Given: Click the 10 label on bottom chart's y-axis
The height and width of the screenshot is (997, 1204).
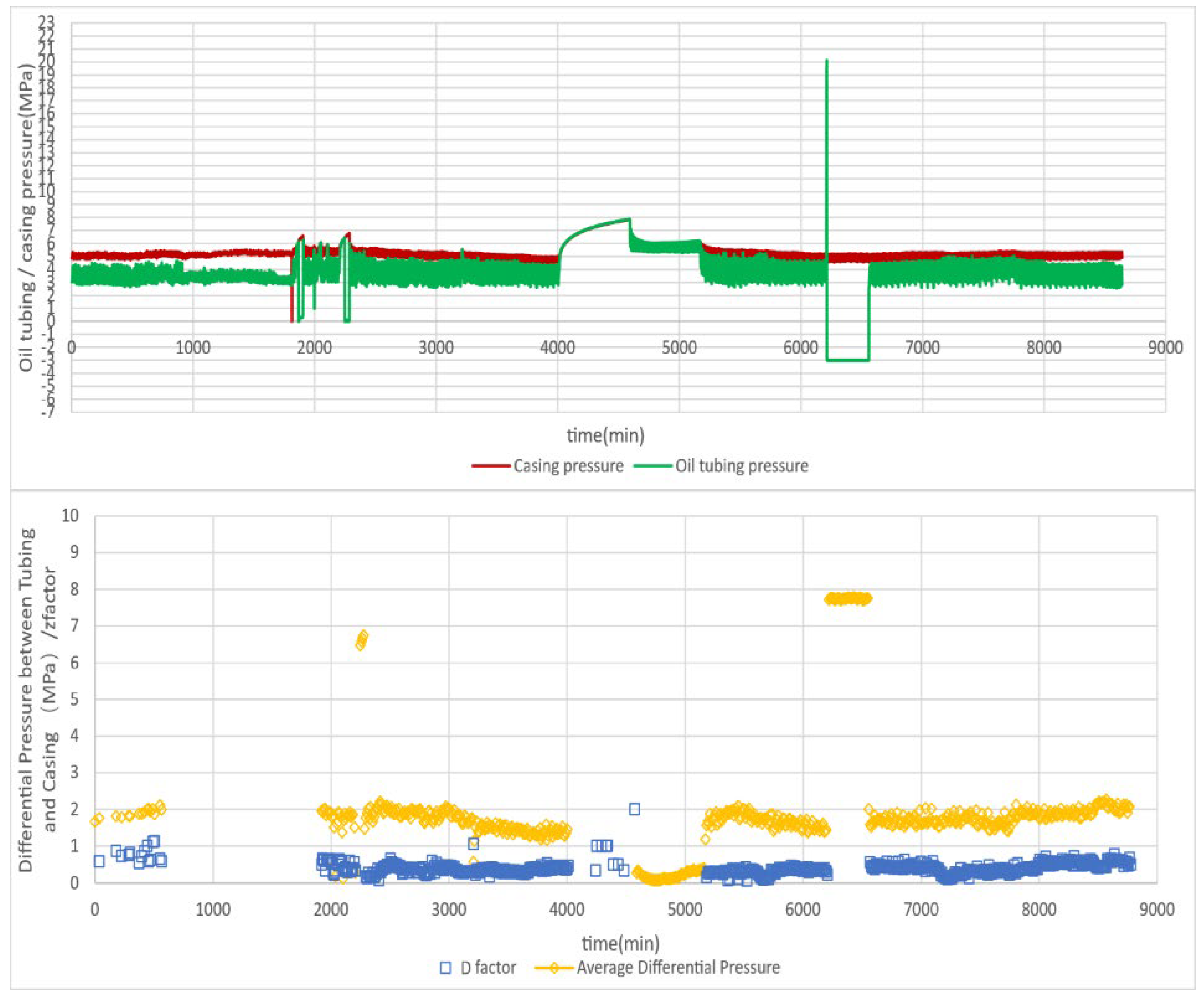Looking at the screenshot, I should [70, 515].
